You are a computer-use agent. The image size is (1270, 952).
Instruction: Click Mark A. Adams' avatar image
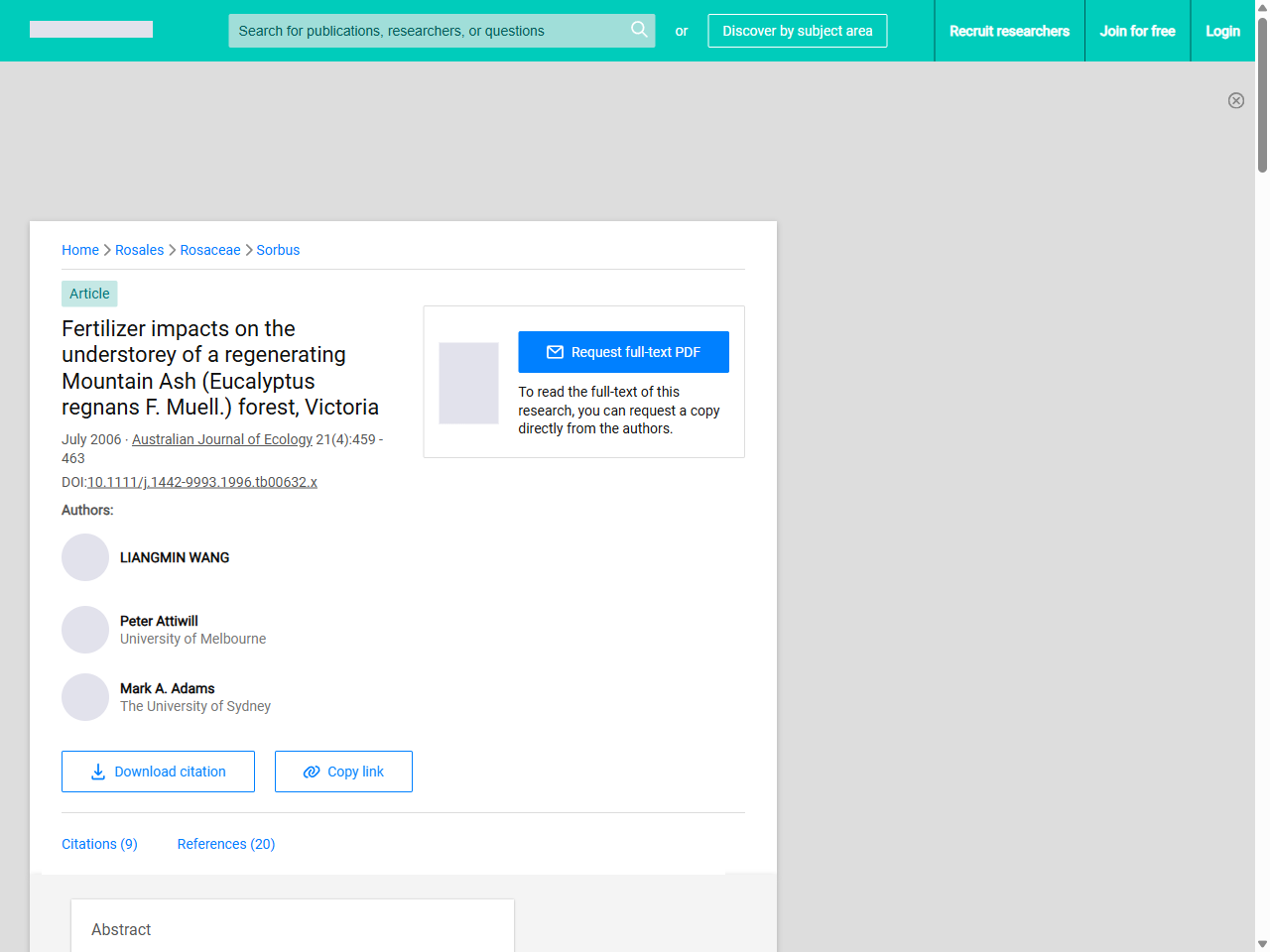coord(85,697)
